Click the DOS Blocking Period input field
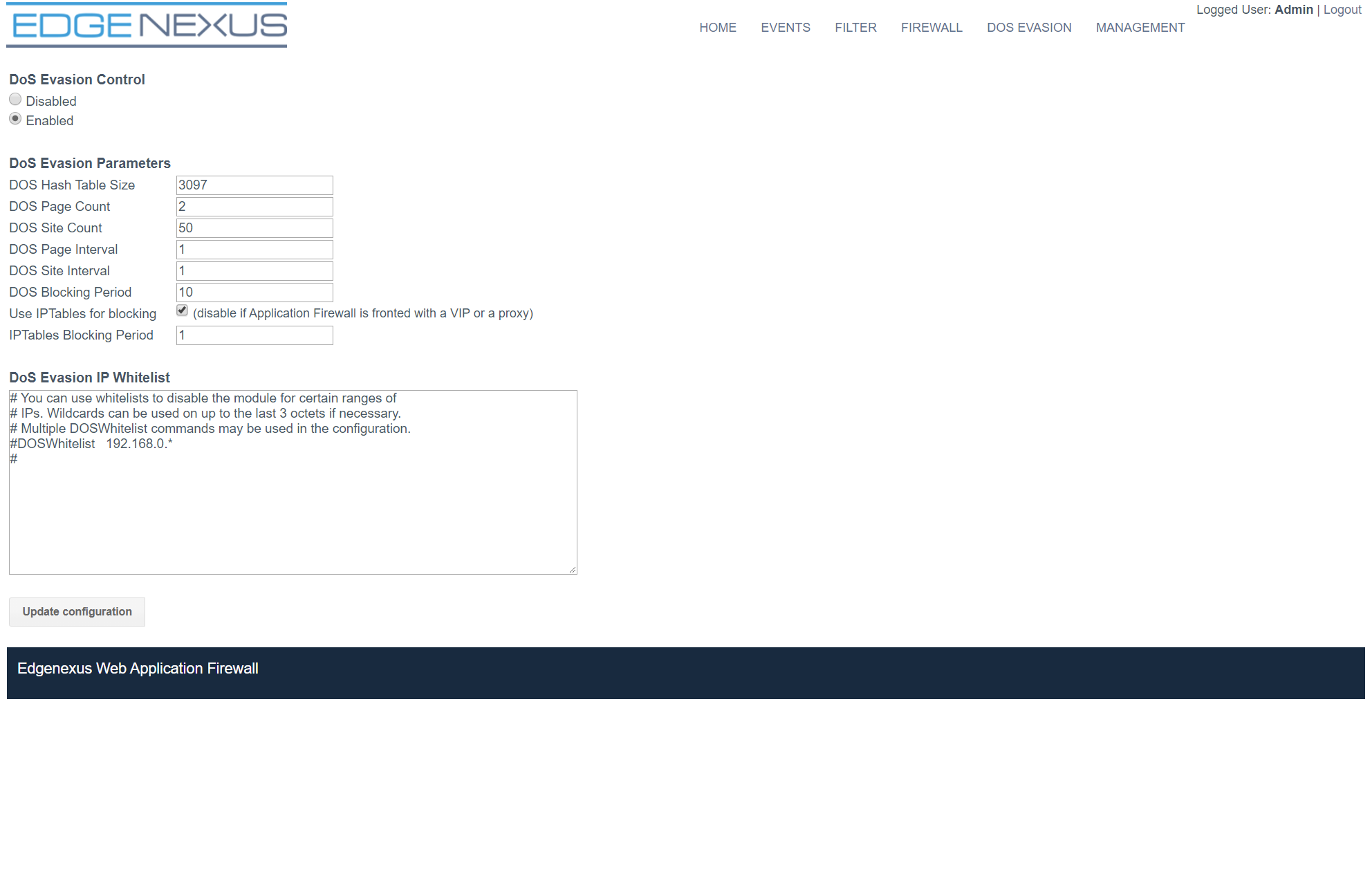The height and width of the screenshot is (890, 1372). 253,292
